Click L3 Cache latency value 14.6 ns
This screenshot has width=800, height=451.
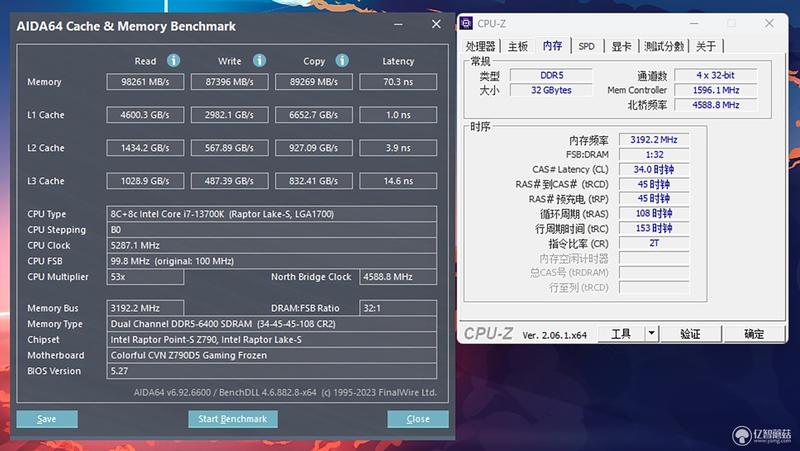(x=398, y=181)
